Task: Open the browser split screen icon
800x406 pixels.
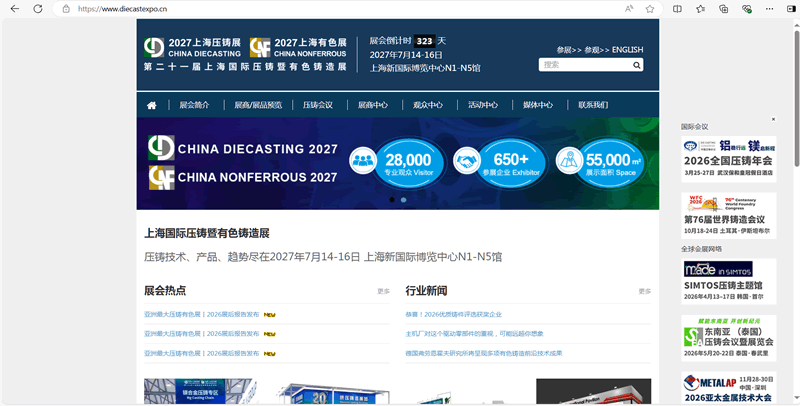Action: [677, 9]
